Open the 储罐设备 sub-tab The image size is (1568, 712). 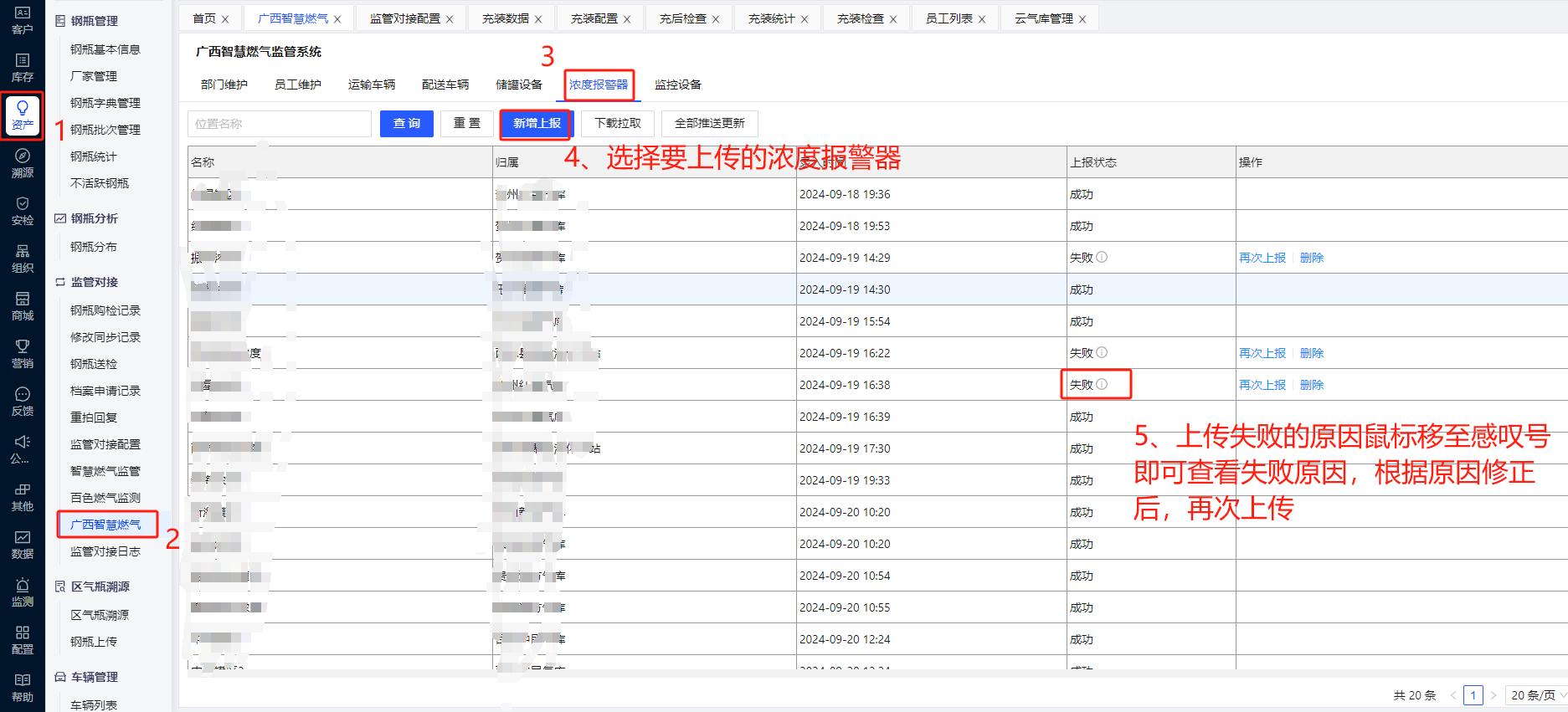pos(519,85)
